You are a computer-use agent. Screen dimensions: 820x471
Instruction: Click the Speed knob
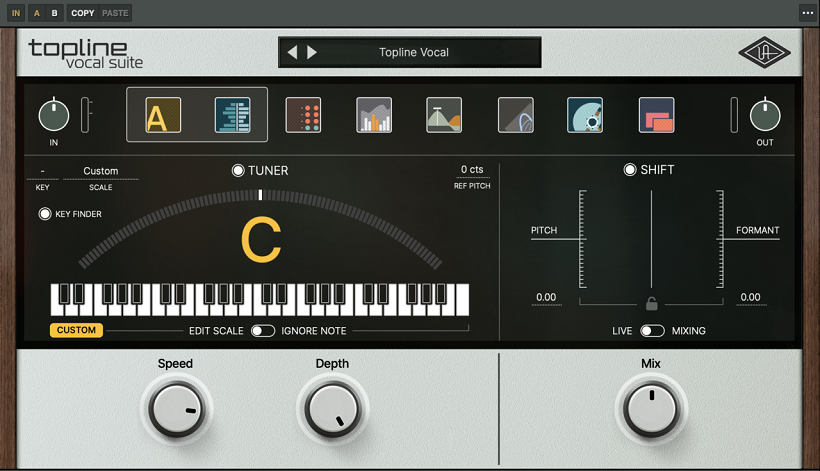tap(176, 409)
